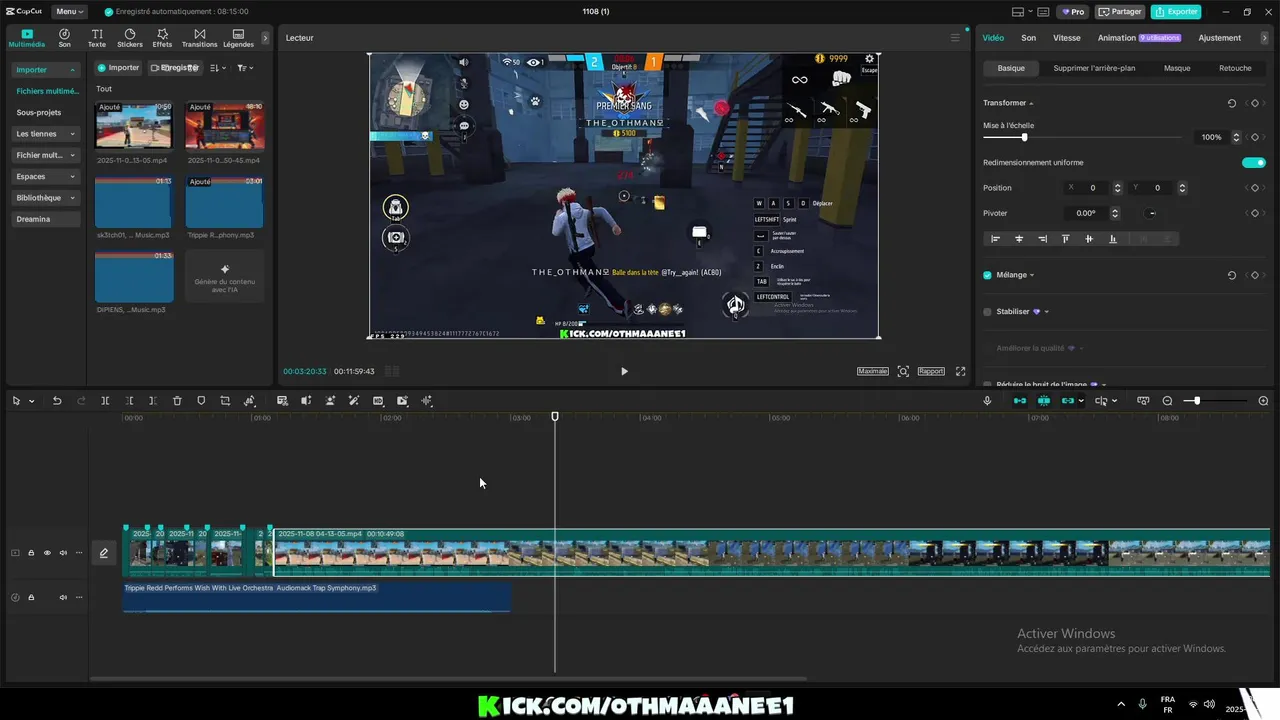This screenshot has width=1280, height=720.
Task: Open the selection tool dropdown arrow
Action: click(32, 401)
